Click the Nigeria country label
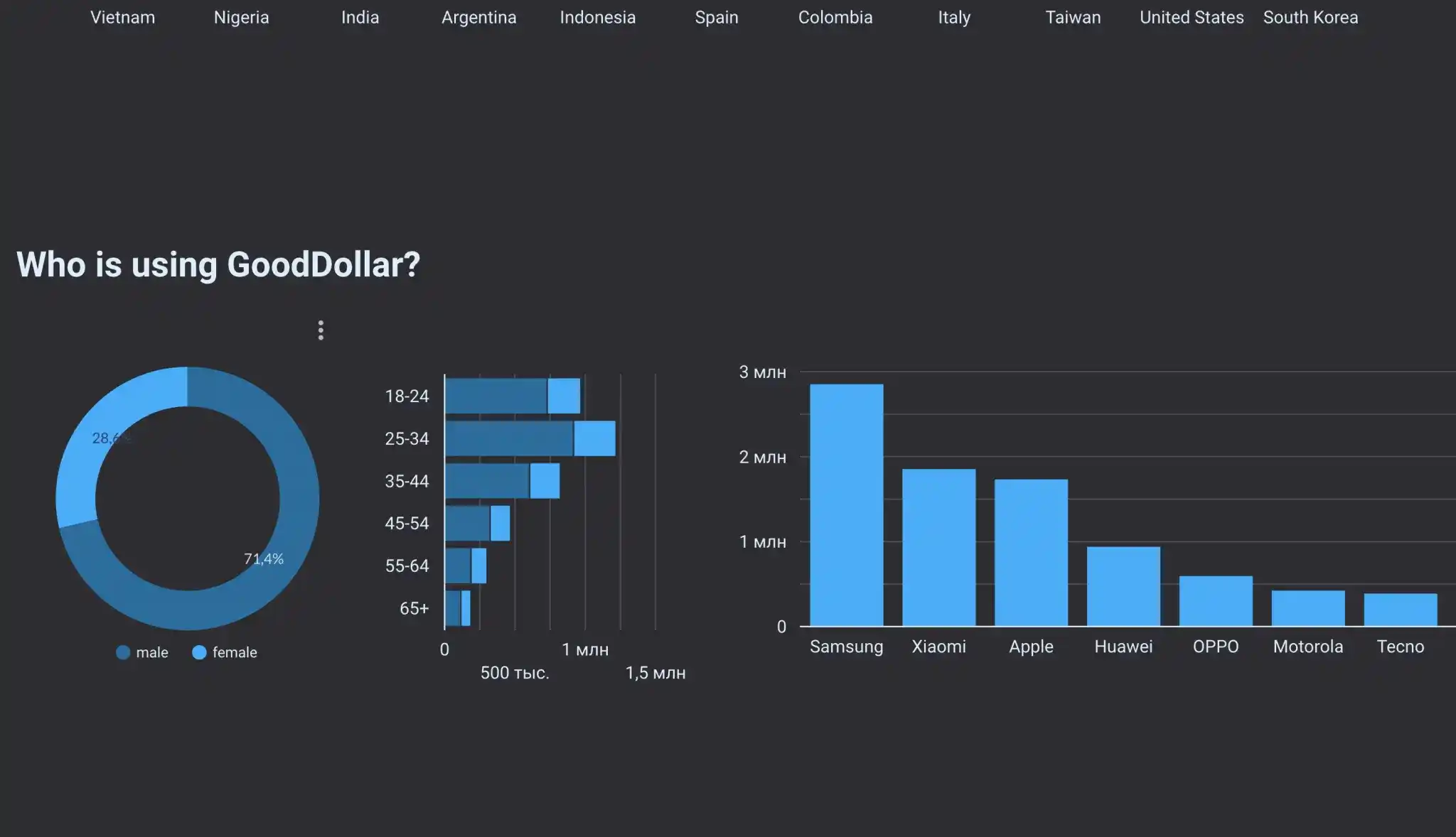Viewport: 1456px width, 837px height. point(242,17)
